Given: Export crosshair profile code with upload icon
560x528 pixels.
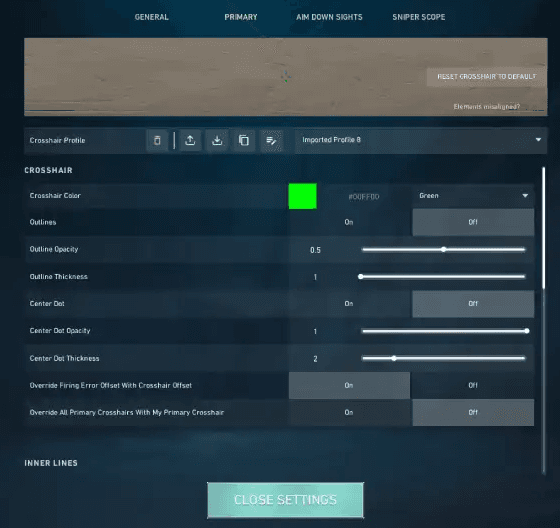Looking at the screenshot, I should point(190,140).
